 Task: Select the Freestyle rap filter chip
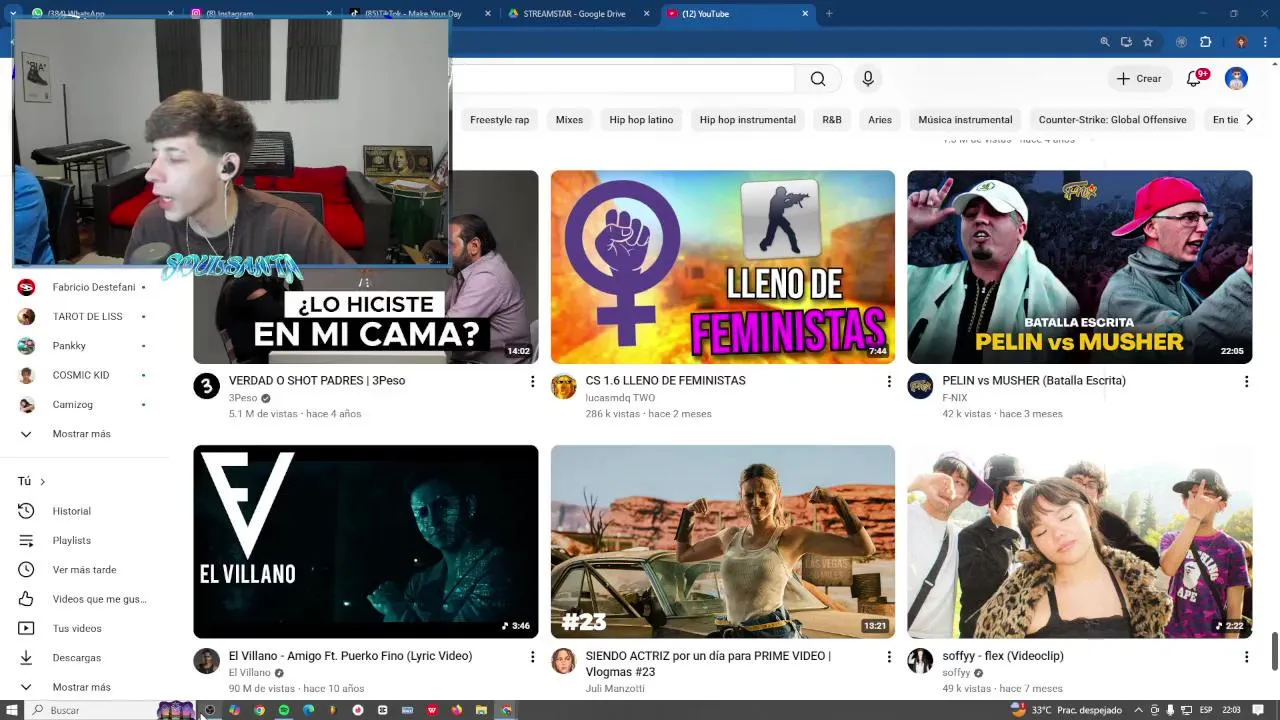point(499,120)
